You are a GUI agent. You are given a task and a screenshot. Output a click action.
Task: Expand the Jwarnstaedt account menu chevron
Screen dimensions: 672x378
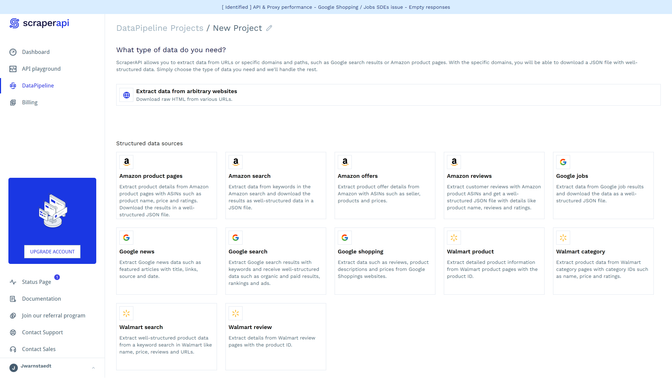93,368
